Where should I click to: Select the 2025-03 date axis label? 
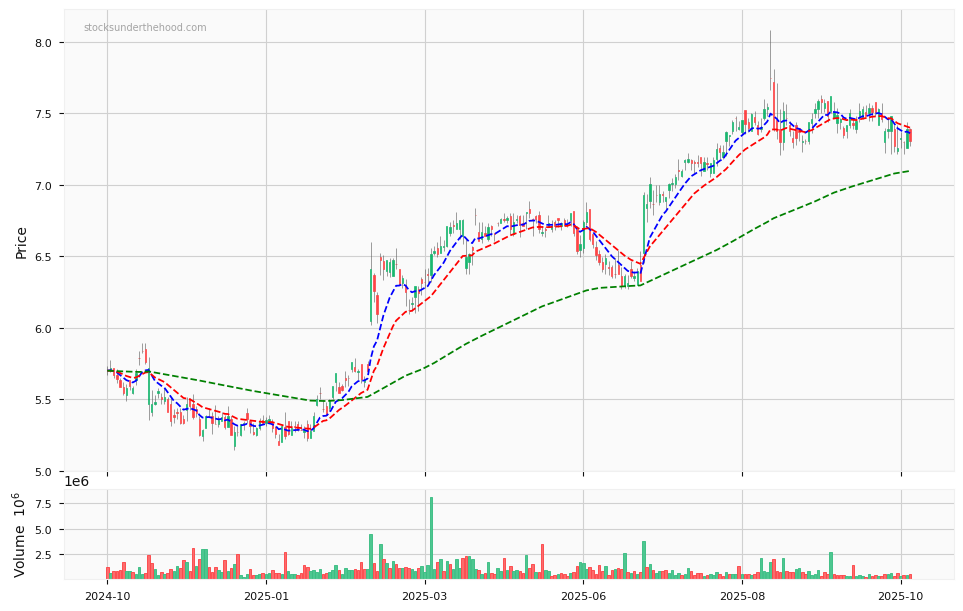click(x=425, y=596)
